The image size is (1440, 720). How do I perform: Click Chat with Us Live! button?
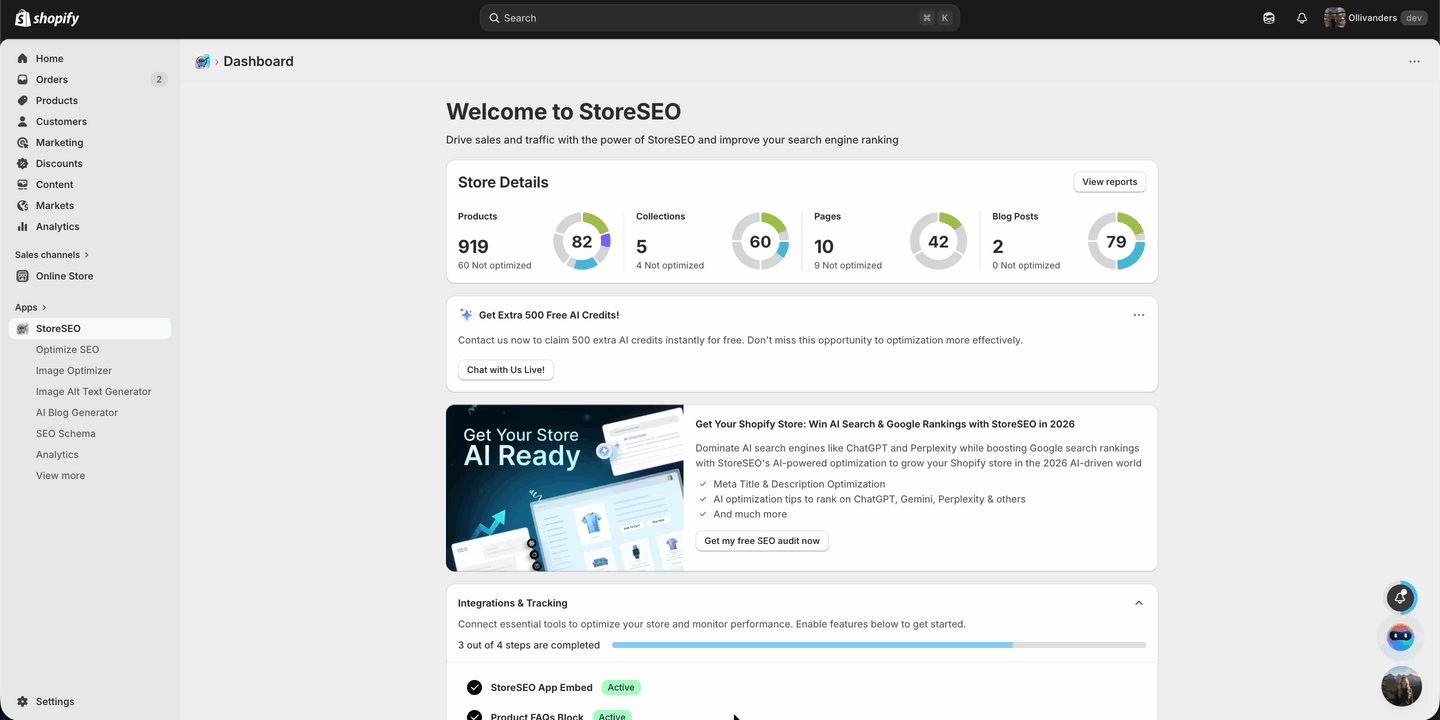pos(506,370)
